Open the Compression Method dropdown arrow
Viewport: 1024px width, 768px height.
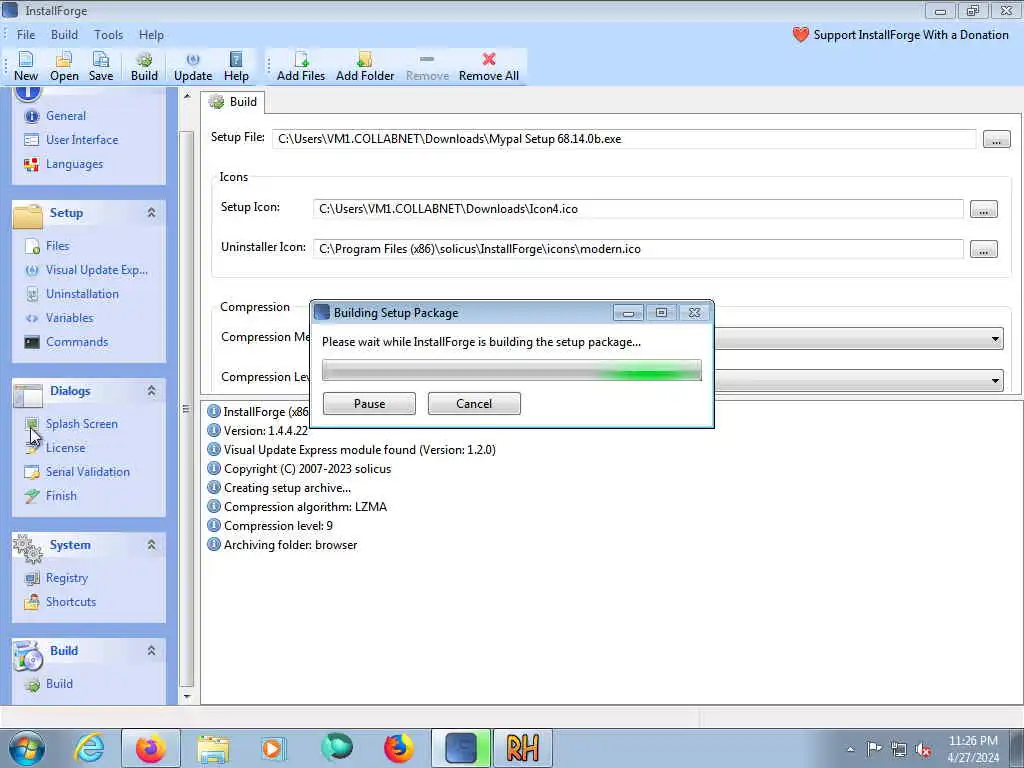pyautogui.click(x=995, y=339)
